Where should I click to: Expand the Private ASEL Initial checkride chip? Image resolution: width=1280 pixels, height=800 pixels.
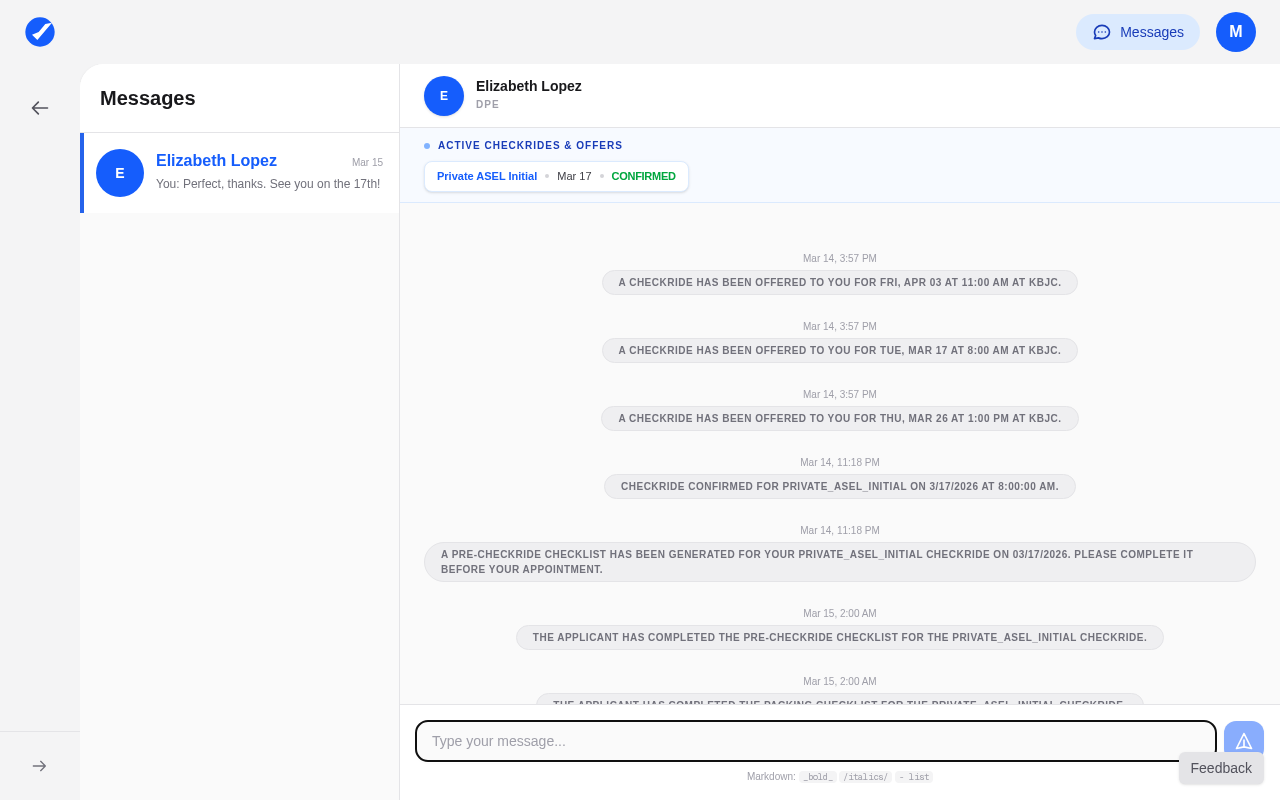[x=556, y=176]
